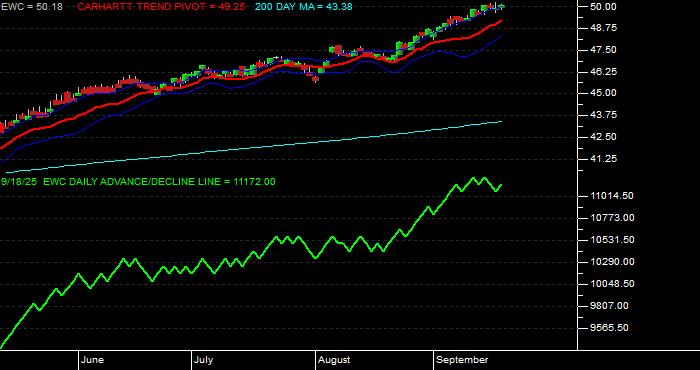Click the EWC DAILY ADVANCE/DECLINE LINE = 11172.00 label
Image resolution: width=700 pixels, height=370 pixels.
pos(158,182)
